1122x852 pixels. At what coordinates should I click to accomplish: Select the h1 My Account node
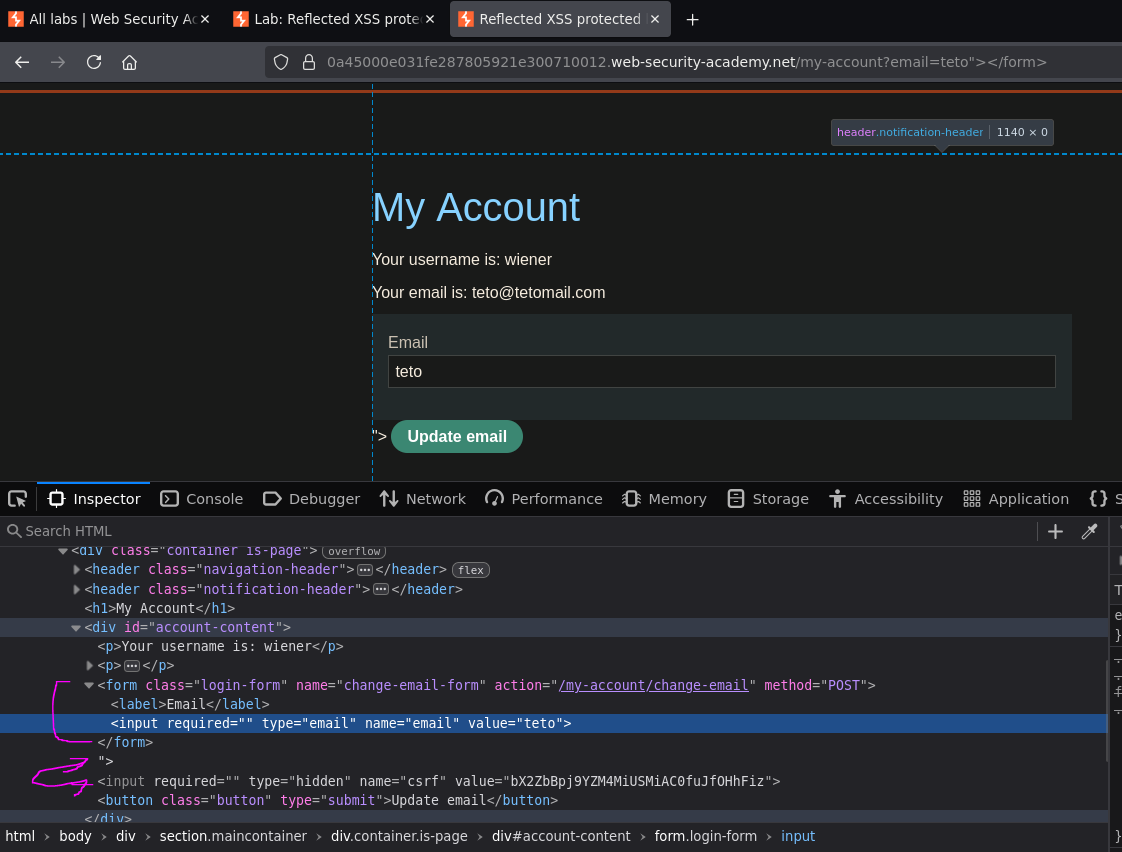[160, 608]
